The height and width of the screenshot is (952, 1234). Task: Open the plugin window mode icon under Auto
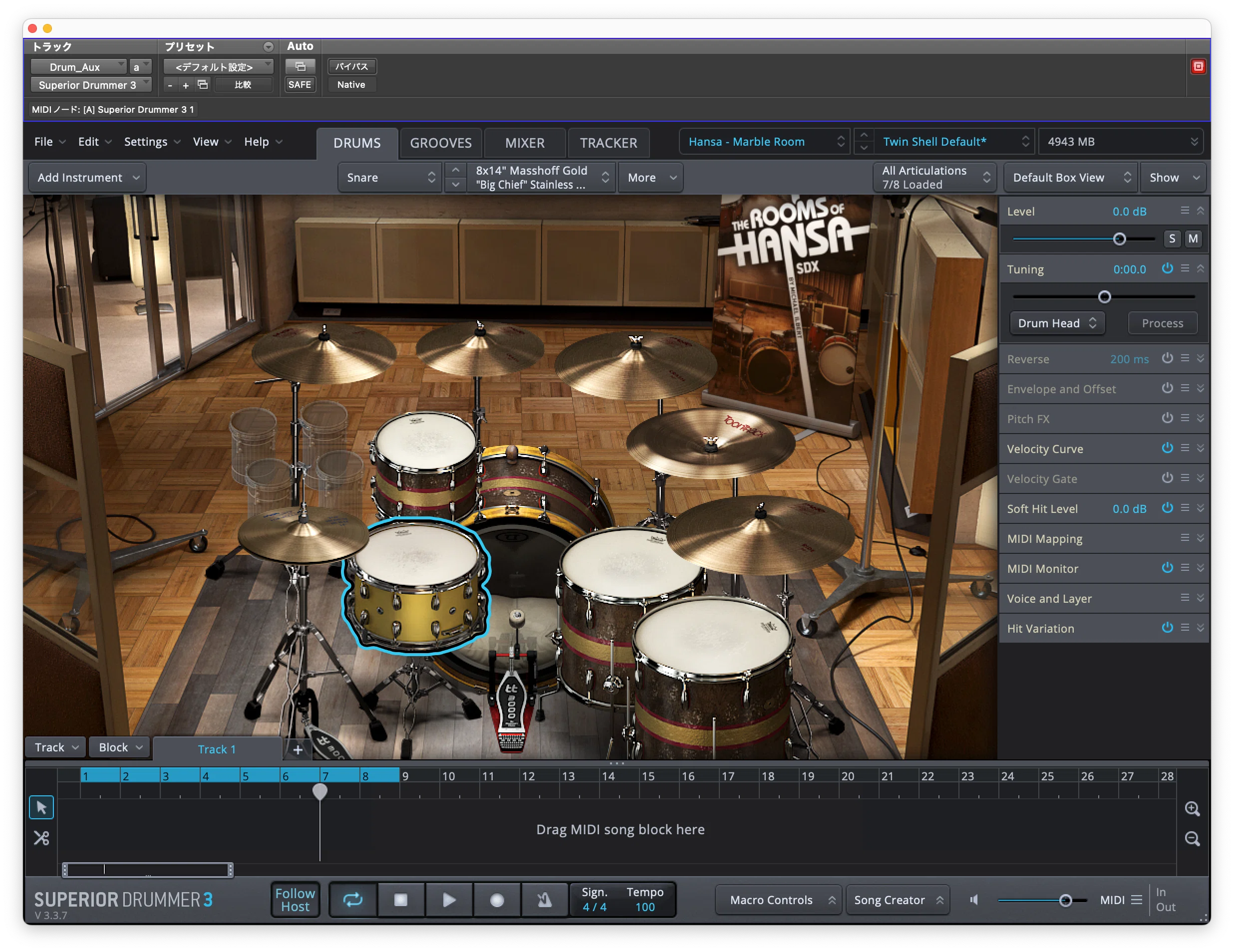tap(300, 67)
